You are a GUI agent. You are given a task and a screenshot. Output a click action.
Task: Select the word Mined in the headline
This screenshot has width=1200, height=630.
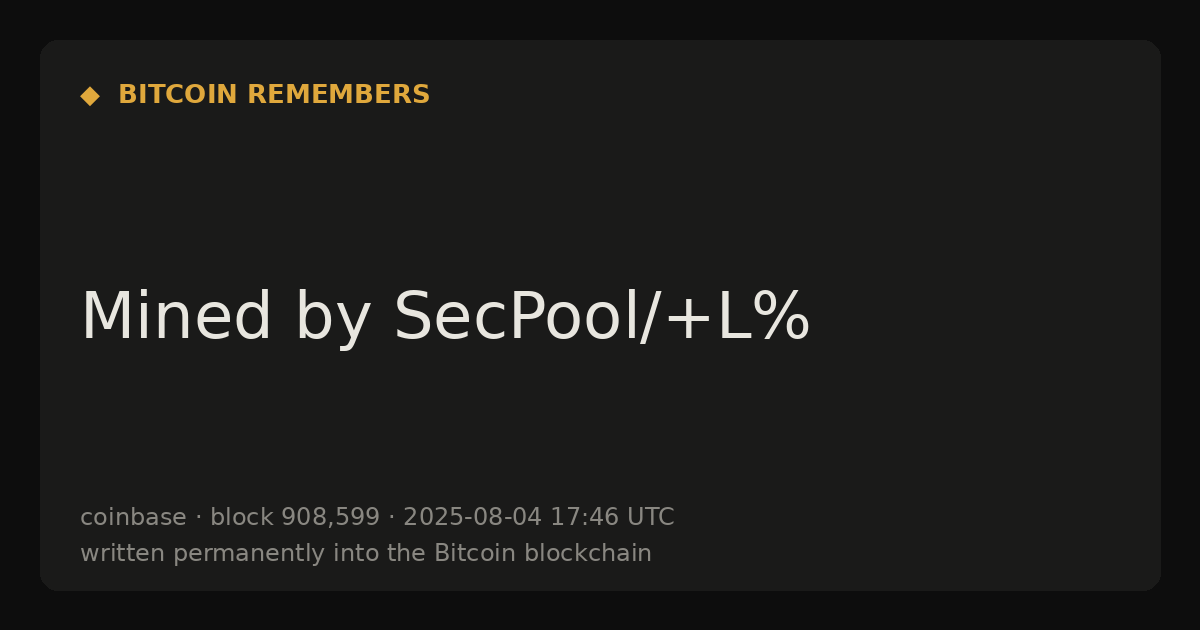click(x=176, y=316)
